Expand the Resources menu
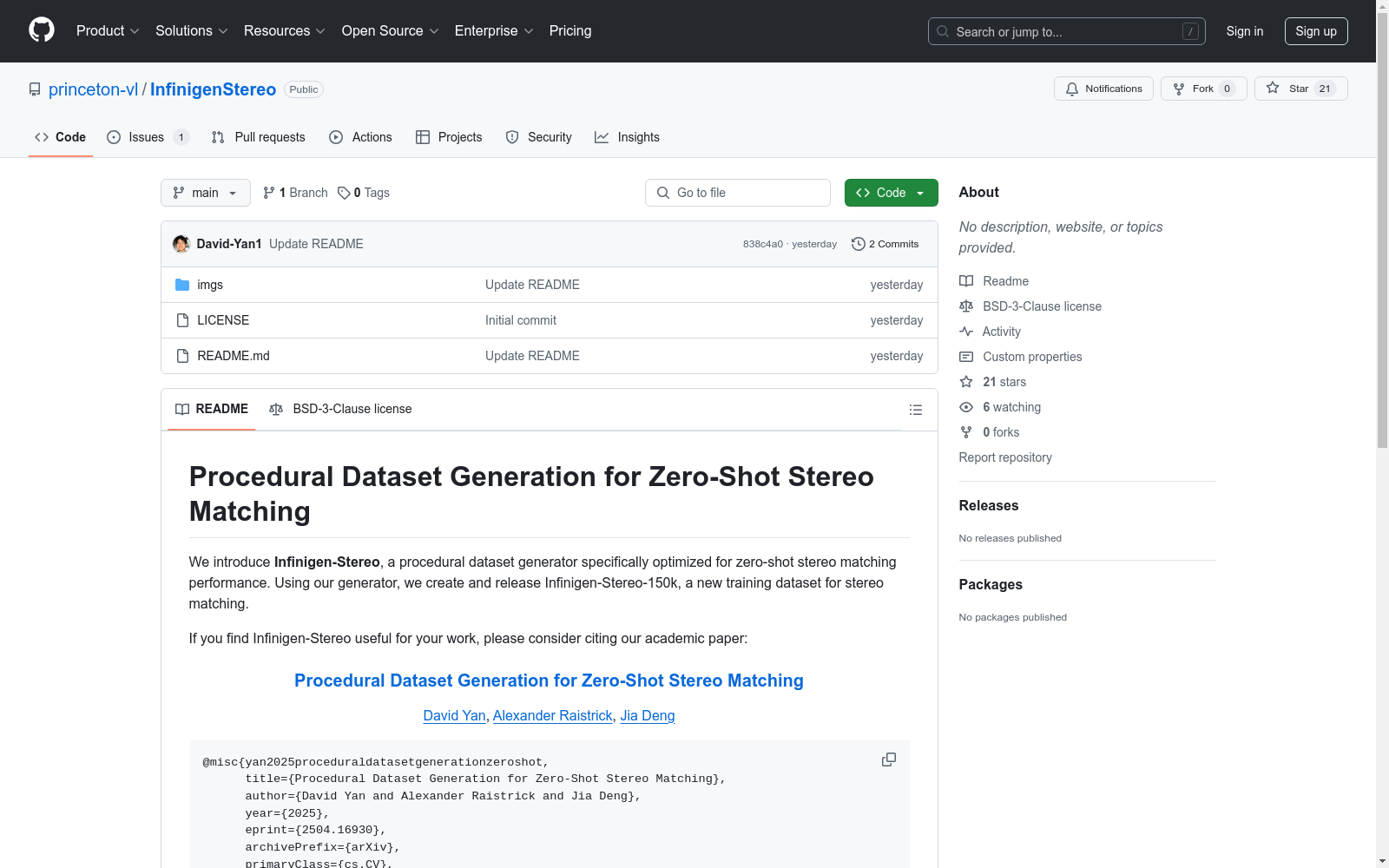1389x868 pixels. [x=285, y=31]
